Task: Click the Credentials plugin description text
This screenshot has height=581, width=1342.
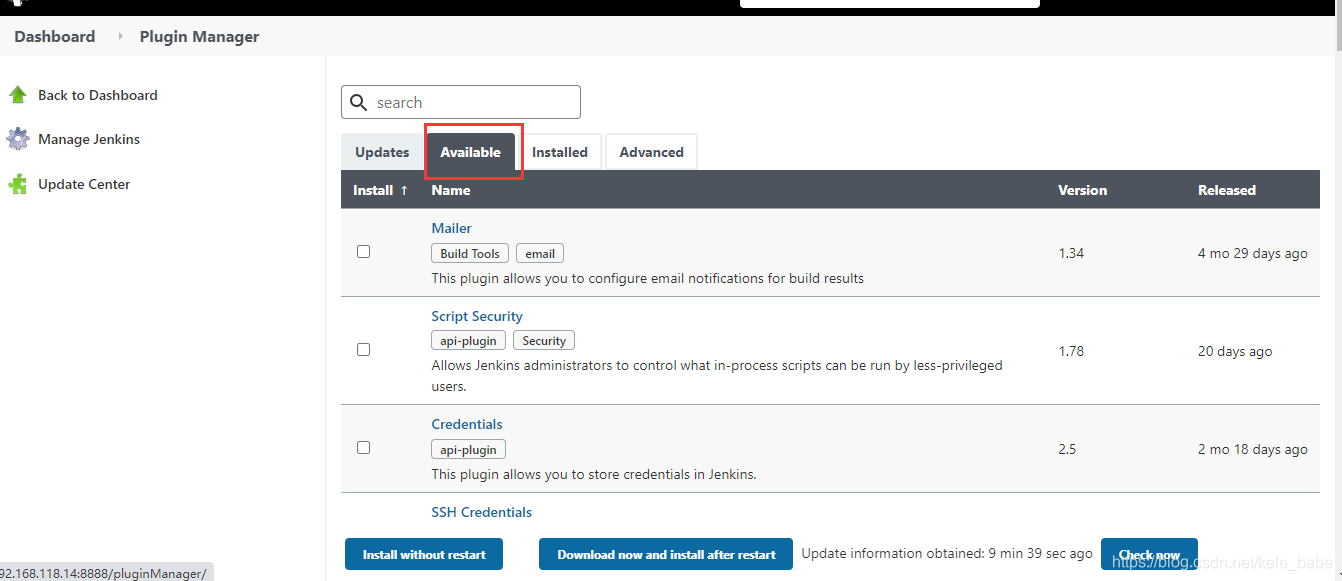Action: pyautogui.click(x=594, y=474)
